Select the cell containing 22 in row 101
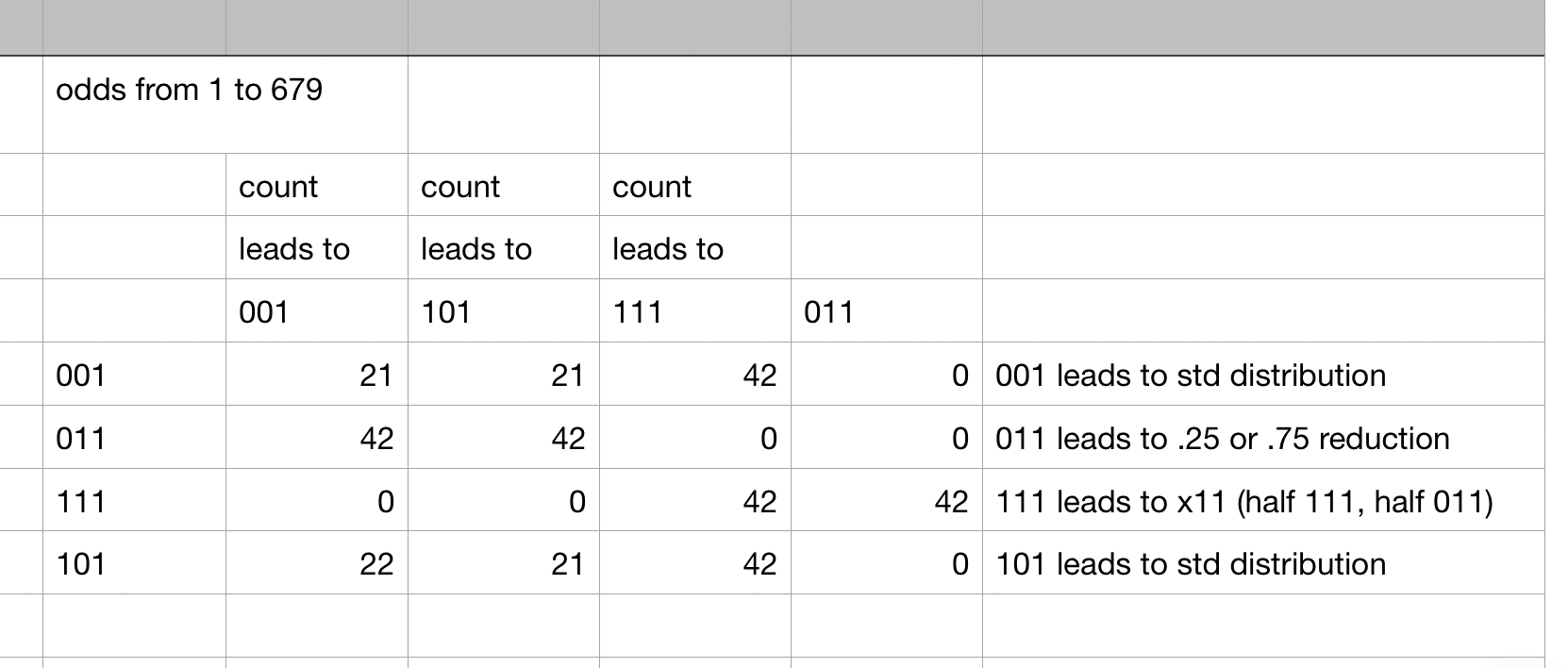 coord(375,564)
